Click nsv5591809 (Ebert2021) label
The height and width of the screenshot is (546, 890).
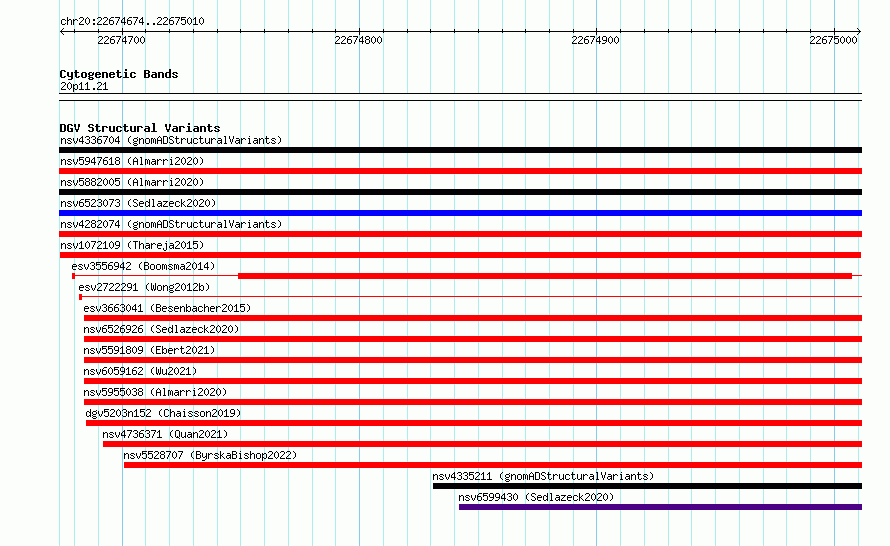click(149, 350)
